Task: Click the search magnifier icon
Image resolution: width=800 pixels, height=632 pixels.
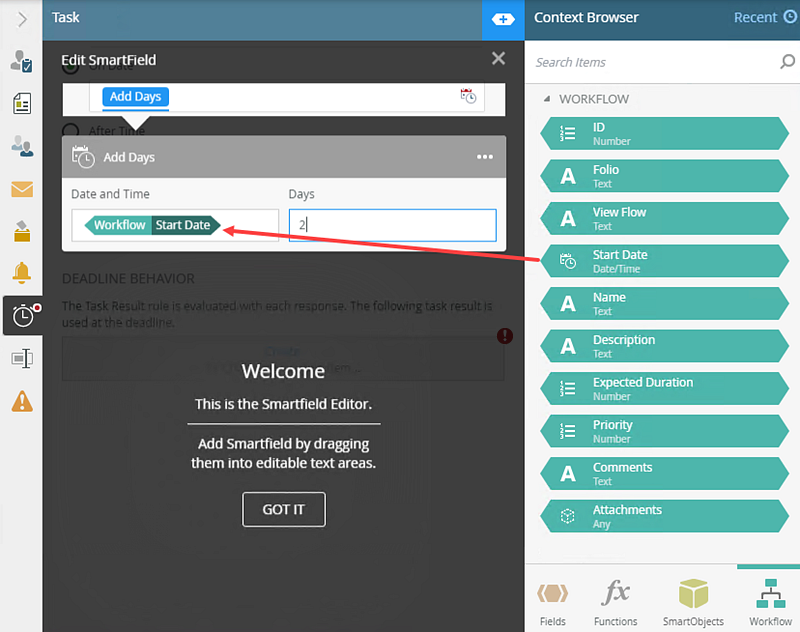Action: (787, 62)
